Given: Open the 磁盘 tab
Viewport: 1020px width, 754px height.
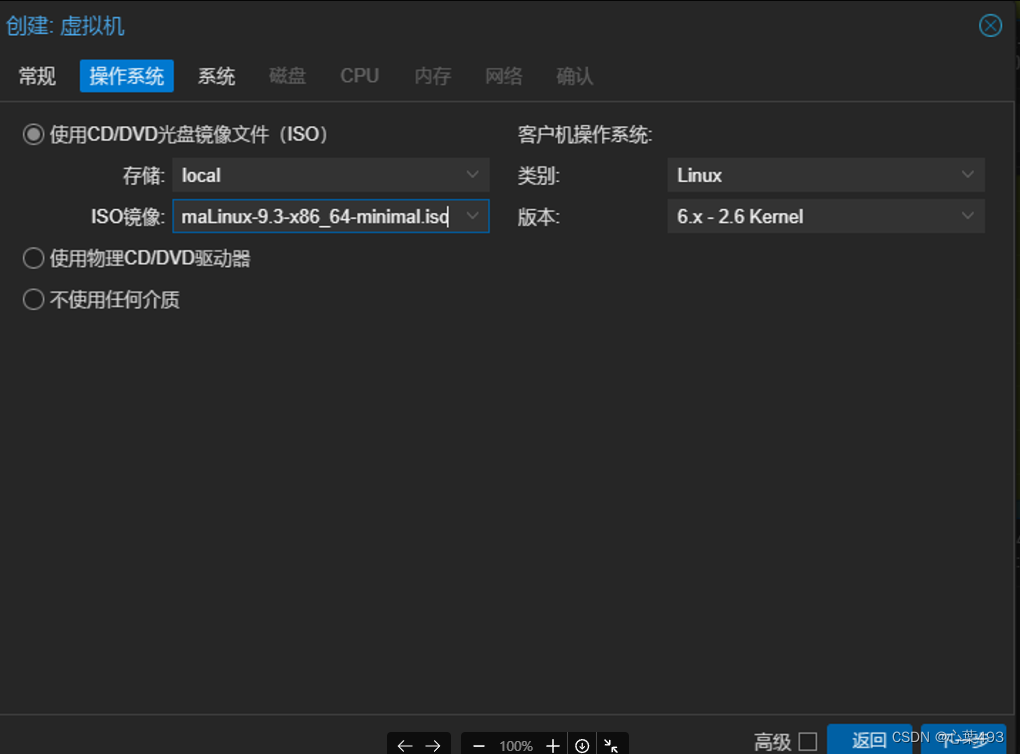Looking at the screenshot, I should pyautogui.click(x=288, y=76).
